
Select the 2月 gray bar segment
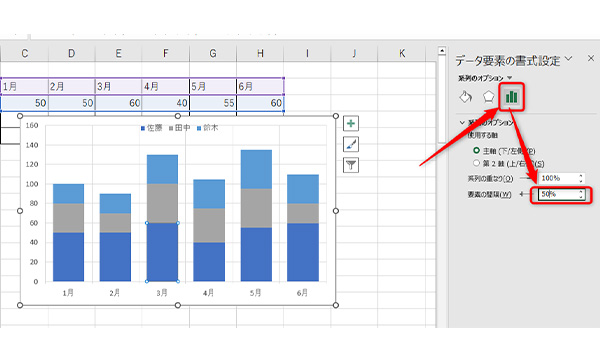point(115,223)
